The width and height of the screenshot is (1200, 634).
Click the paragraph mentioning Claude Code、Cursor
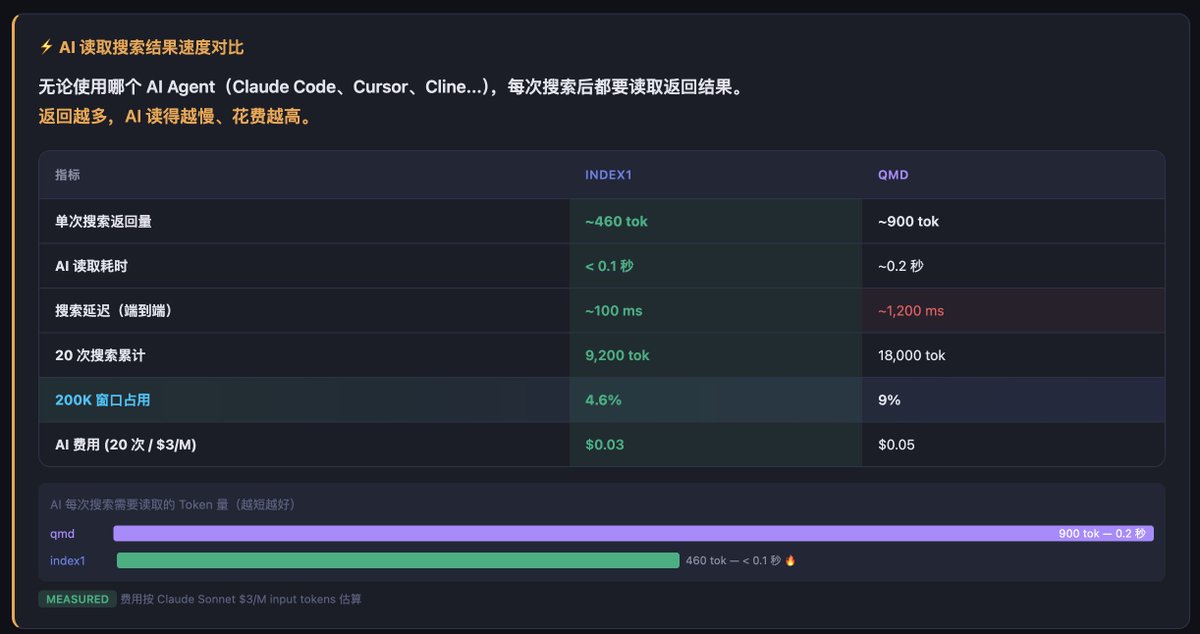[x=391, y=87]
